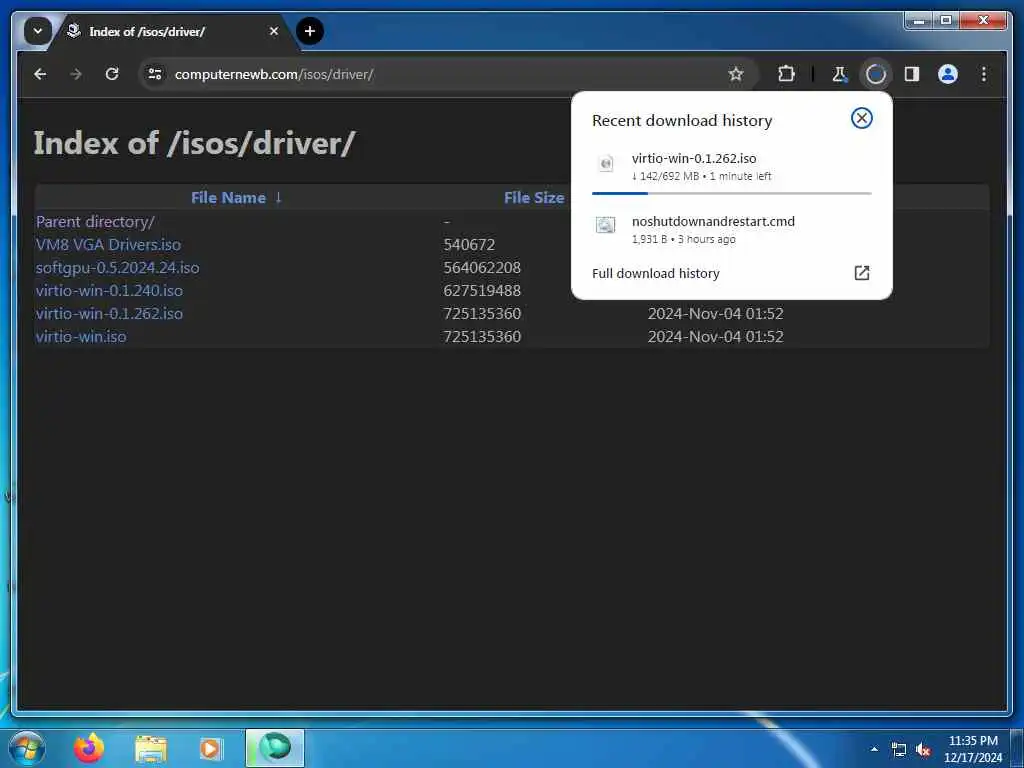Screen dimensions: 1024x768
Task: Bookmark this page with the star
Action: [736, 74]
